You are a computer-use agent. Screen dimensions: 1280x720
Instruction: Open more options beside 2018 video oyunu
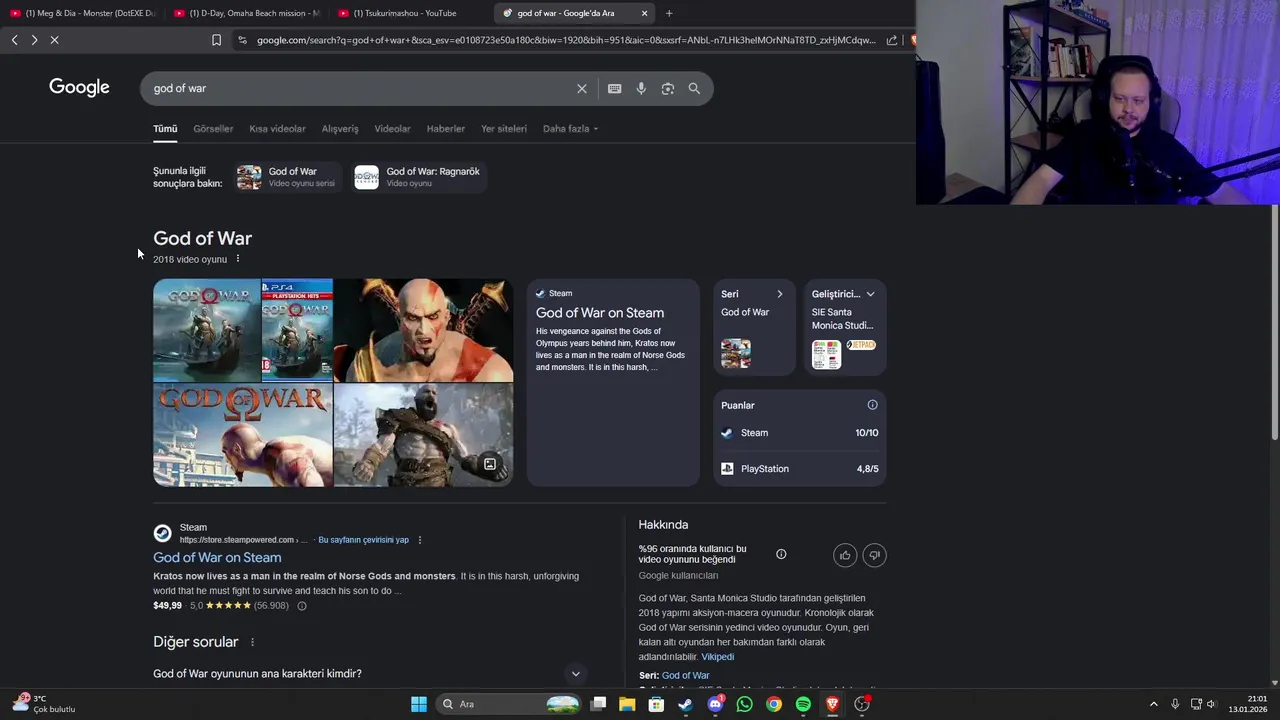238,259
